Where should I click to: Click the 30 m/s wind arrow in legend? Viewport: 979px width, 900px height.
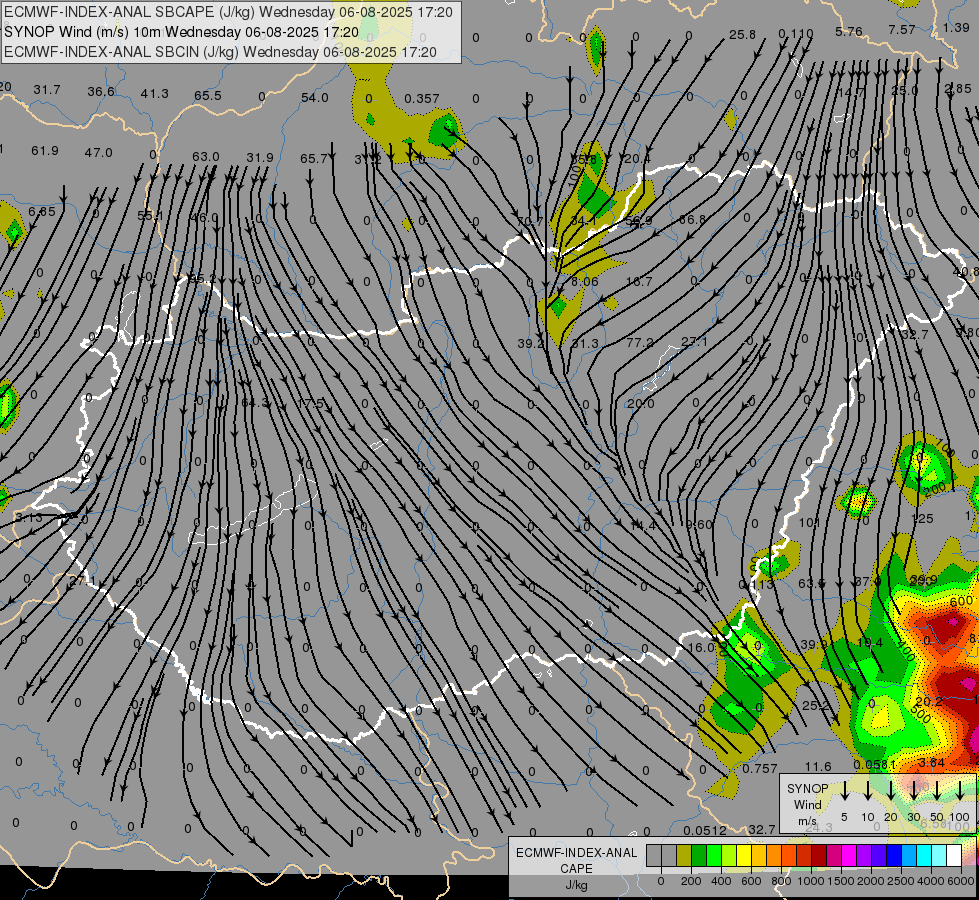914,791
